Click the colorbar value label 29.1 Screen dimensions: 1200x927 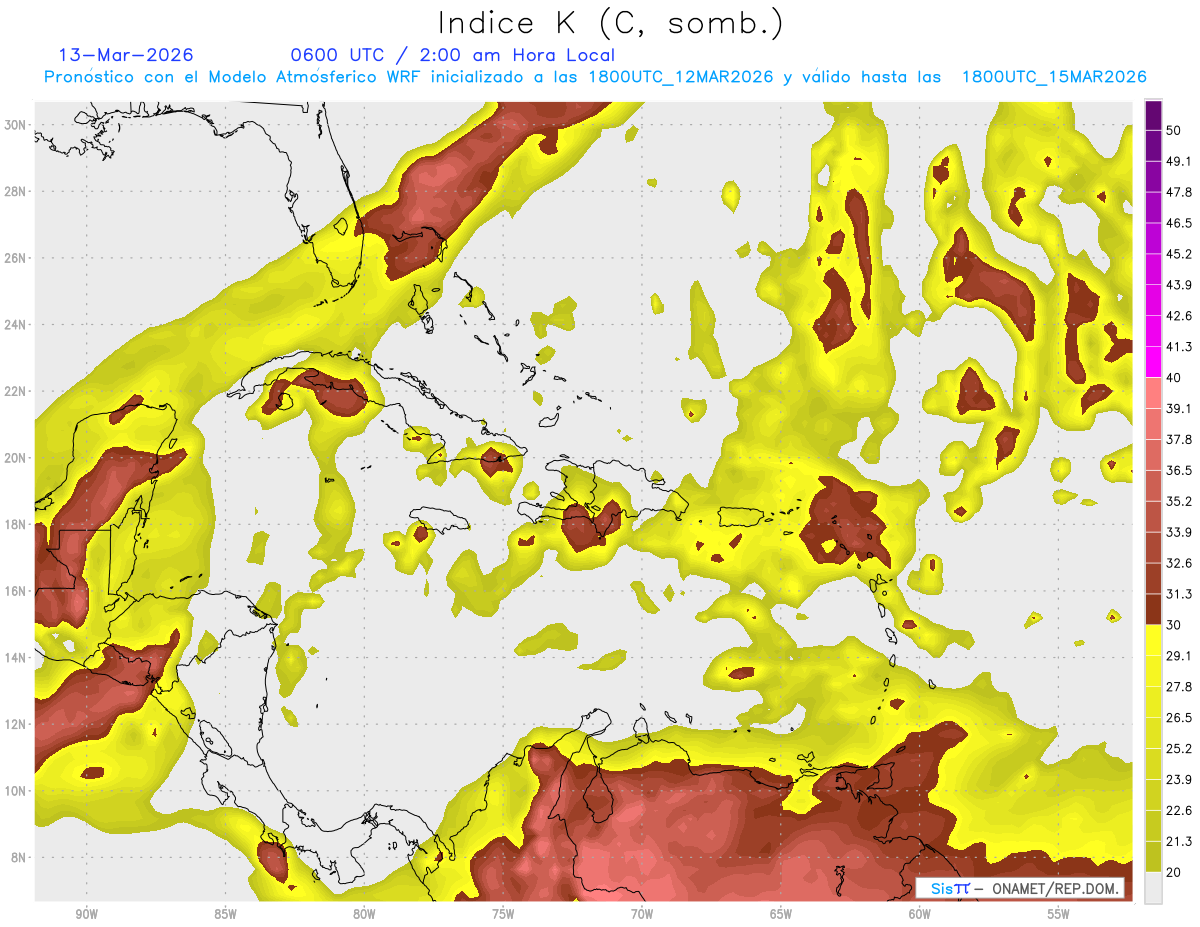click(x=1178, y=656)
